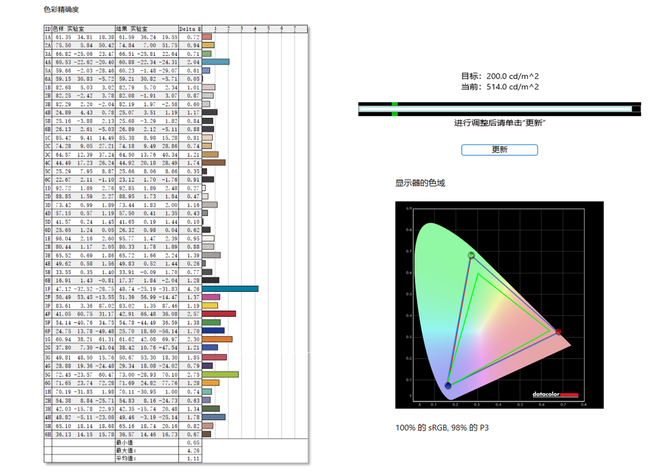670x471 pixels.
Task: Click the green bar for row 5F
Action: click(212, 322)
